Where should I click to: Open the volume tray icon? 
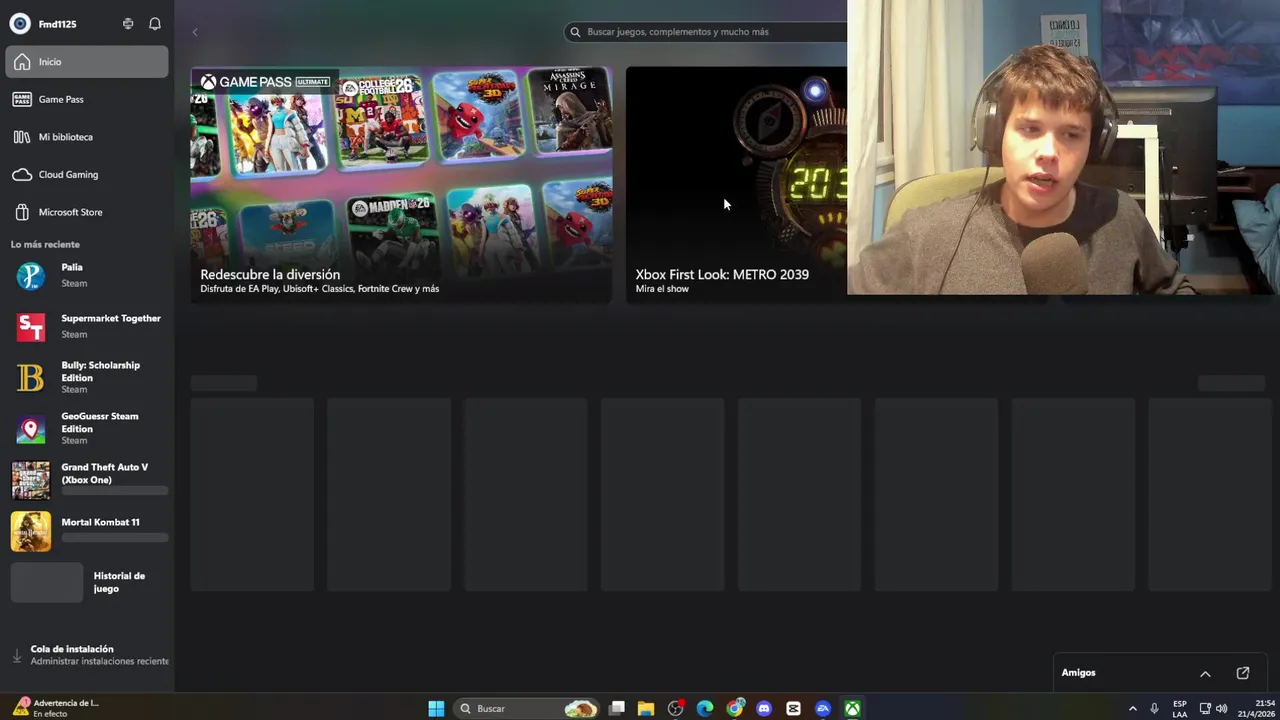pos(1221,708)
